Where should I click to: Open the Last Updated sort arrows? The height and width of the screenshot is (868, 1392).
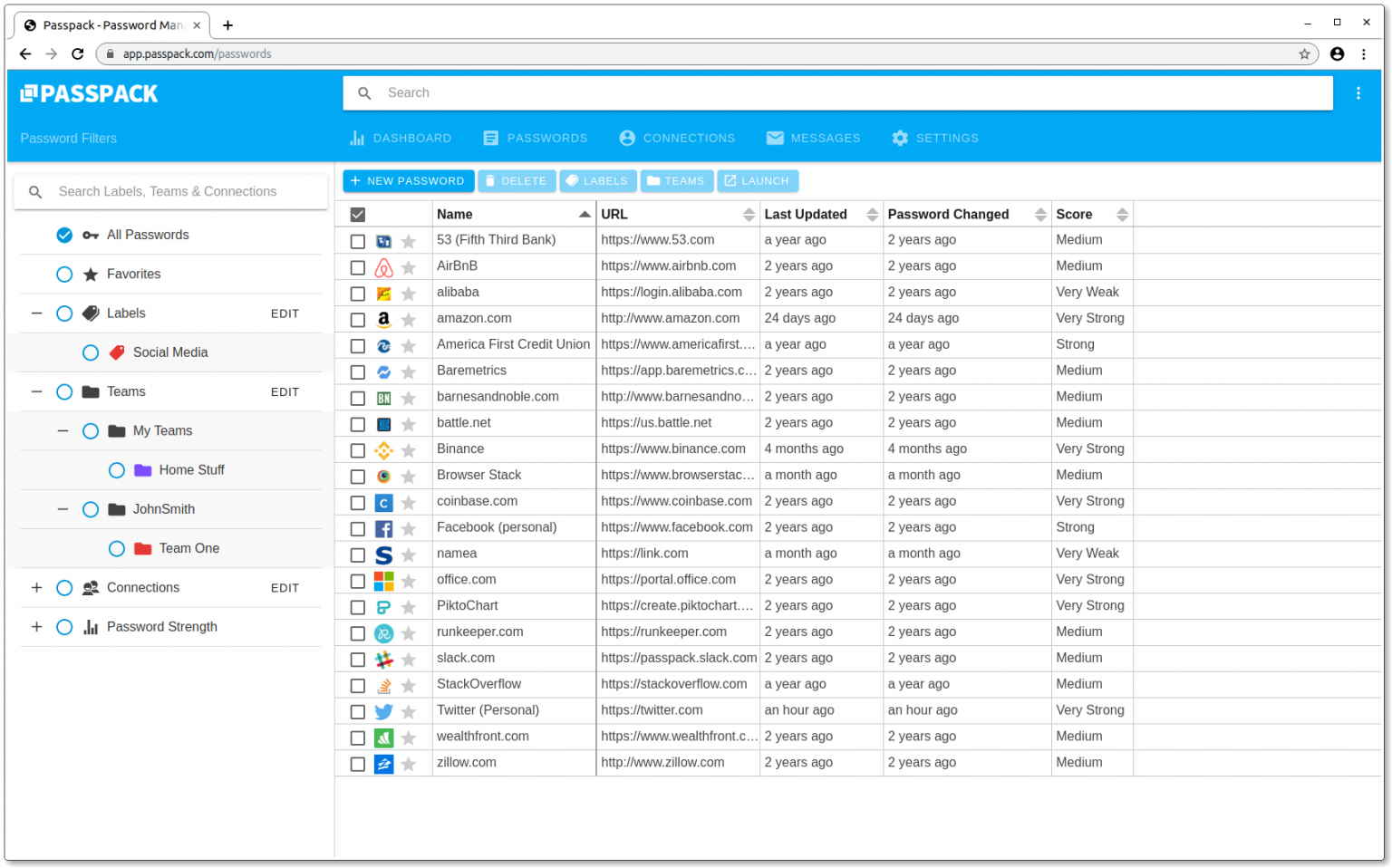pos(871,214)
